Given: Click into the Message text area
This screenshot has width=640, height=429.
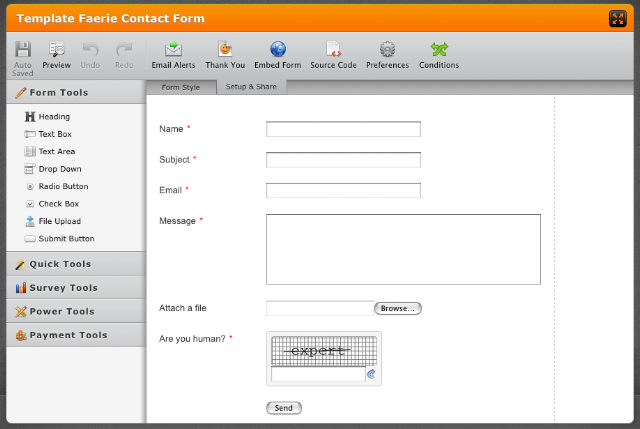Looking at the screenshot, I should (x=403, y=249).
